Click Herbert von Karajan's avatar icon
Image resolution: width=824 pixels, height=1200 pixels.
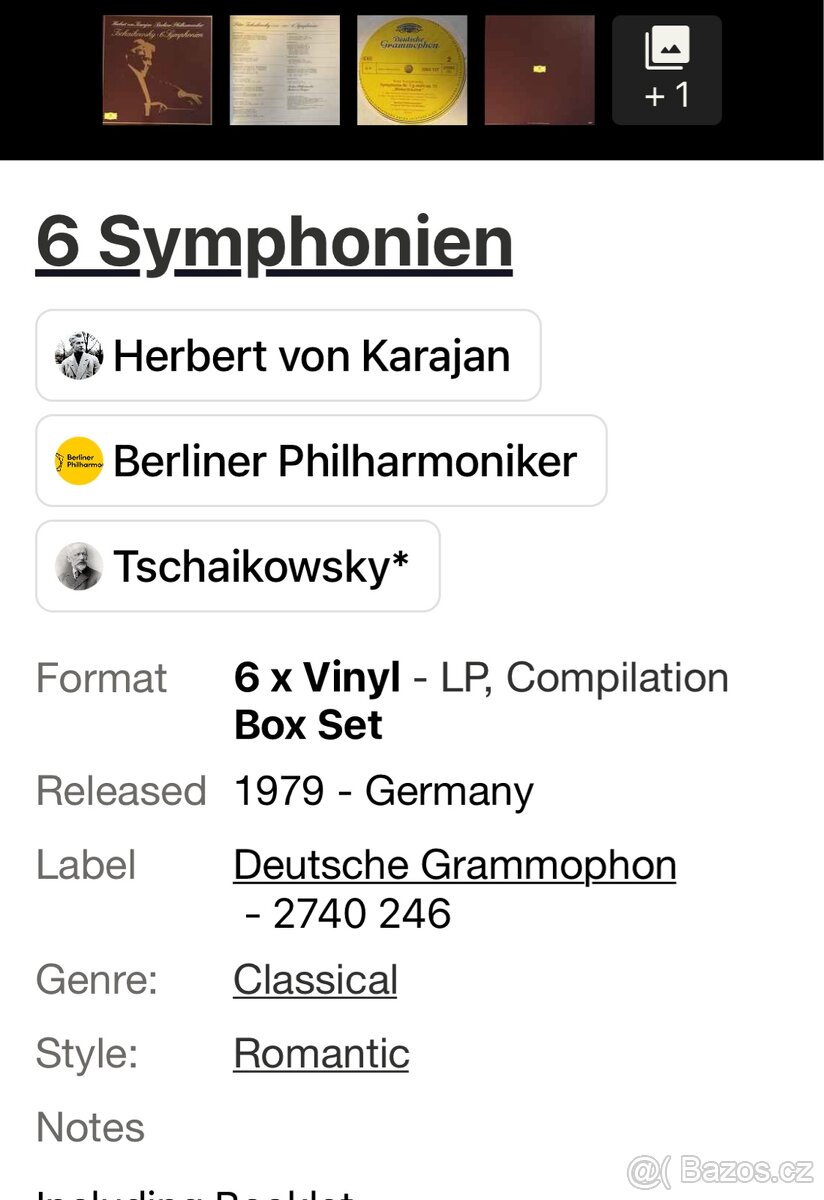[x=80, y=356]
